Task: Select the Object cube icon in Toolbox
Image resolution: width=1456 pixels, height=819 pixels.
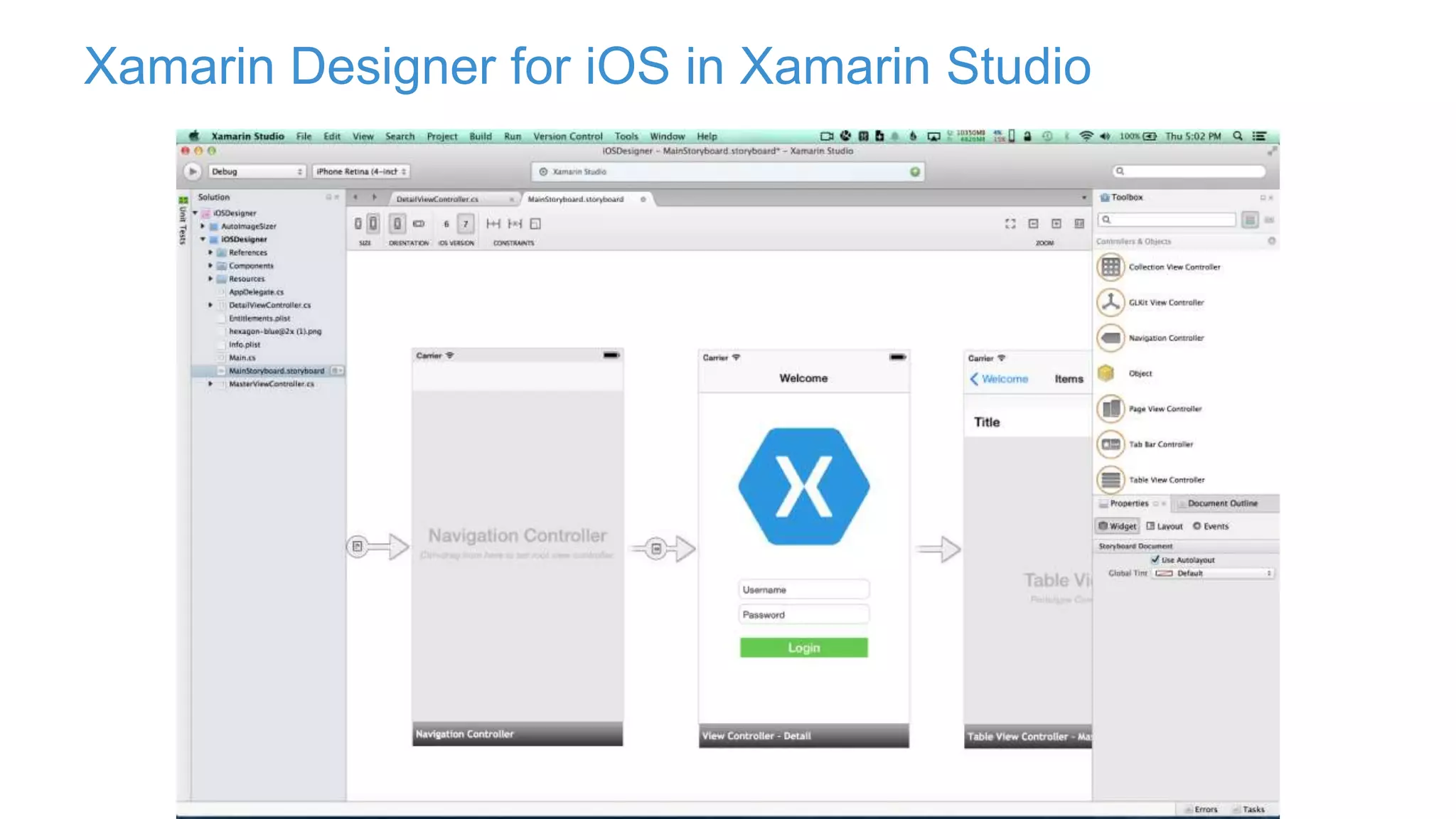Action: pos(1106,373)
